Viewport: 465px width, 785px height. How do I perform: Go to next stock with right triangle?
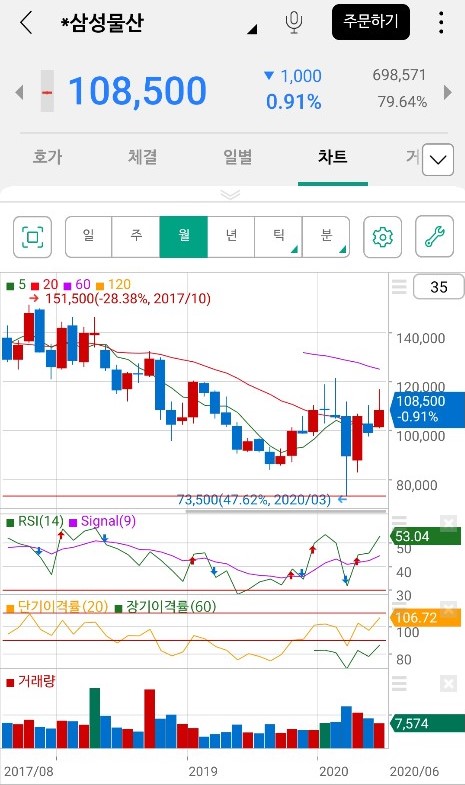pos(448,92)
